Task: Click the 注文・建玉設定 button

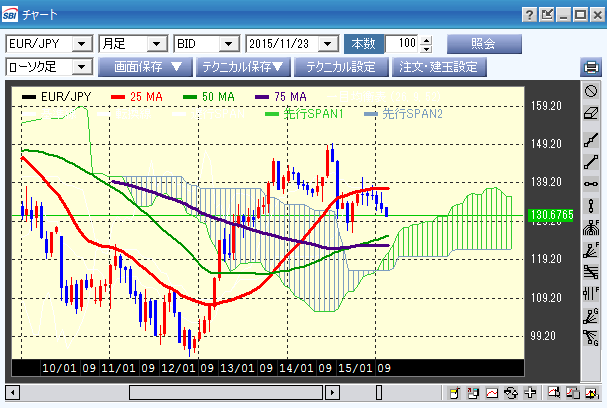Action: pyautogui.click(x=439, y=67)
